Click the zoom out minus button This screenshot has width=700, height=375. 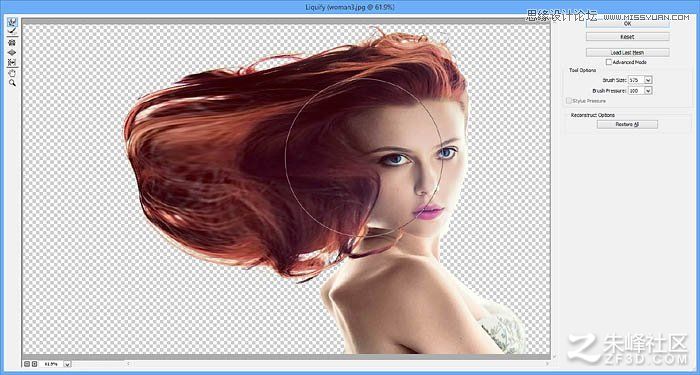(26, 364)
